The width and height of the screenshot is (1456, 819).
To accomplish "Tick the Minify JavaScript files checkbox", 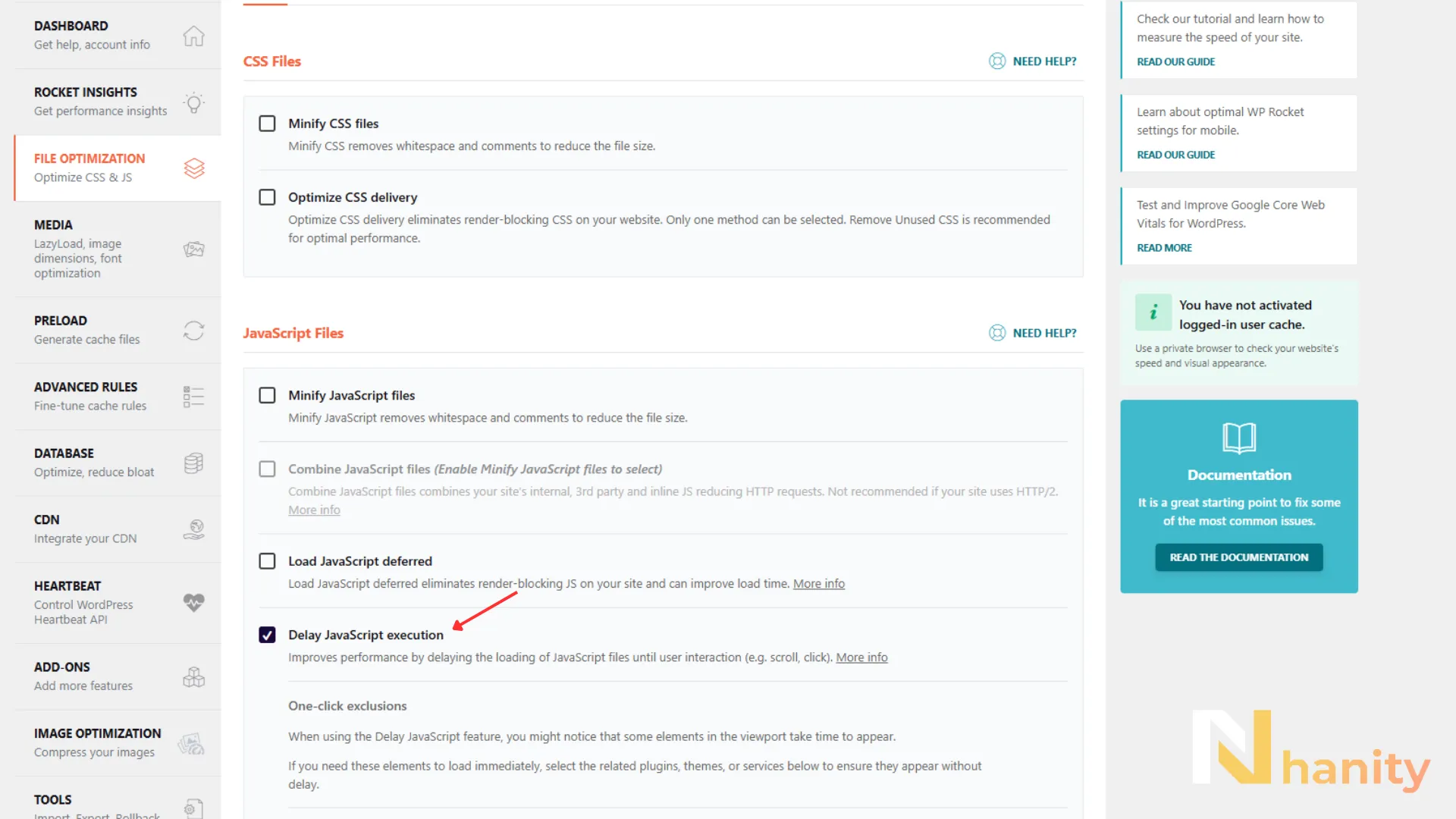I will (x=267, y=395).
